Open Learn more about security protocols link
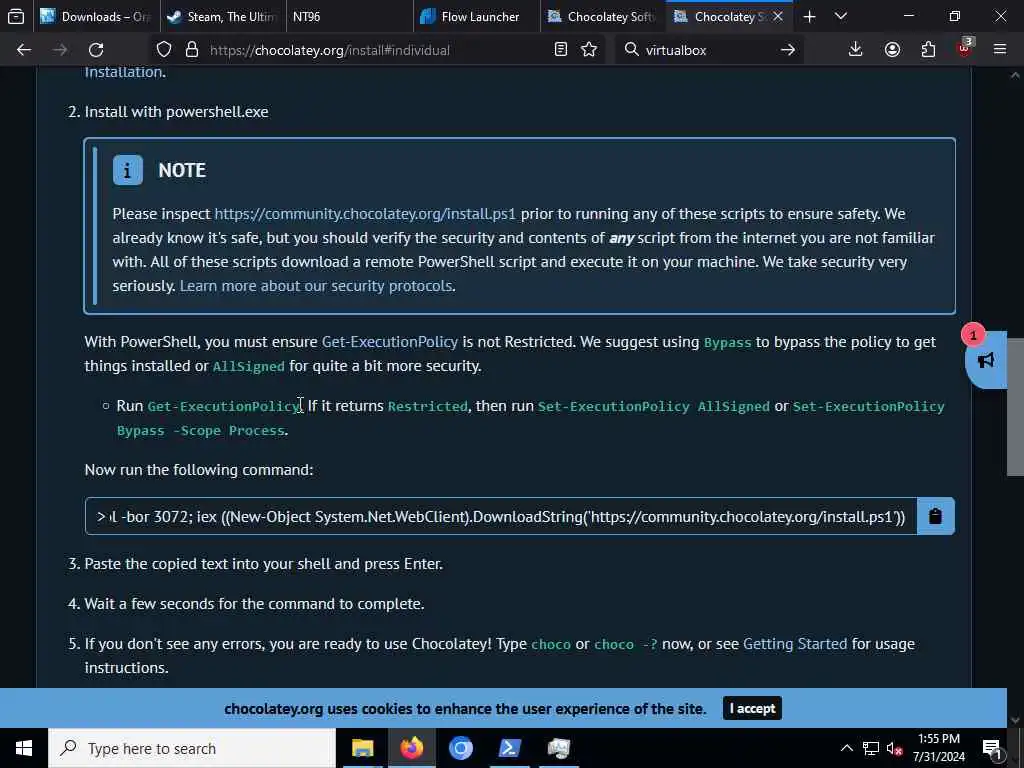1024x768 pixels. (315, 285)
